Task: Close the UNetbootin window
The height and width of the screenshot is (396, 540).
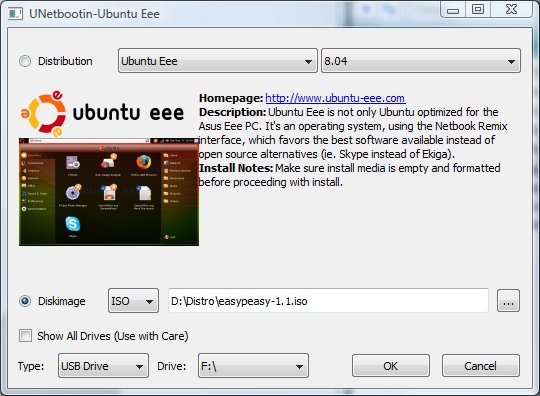Action: tap(511, 10)
